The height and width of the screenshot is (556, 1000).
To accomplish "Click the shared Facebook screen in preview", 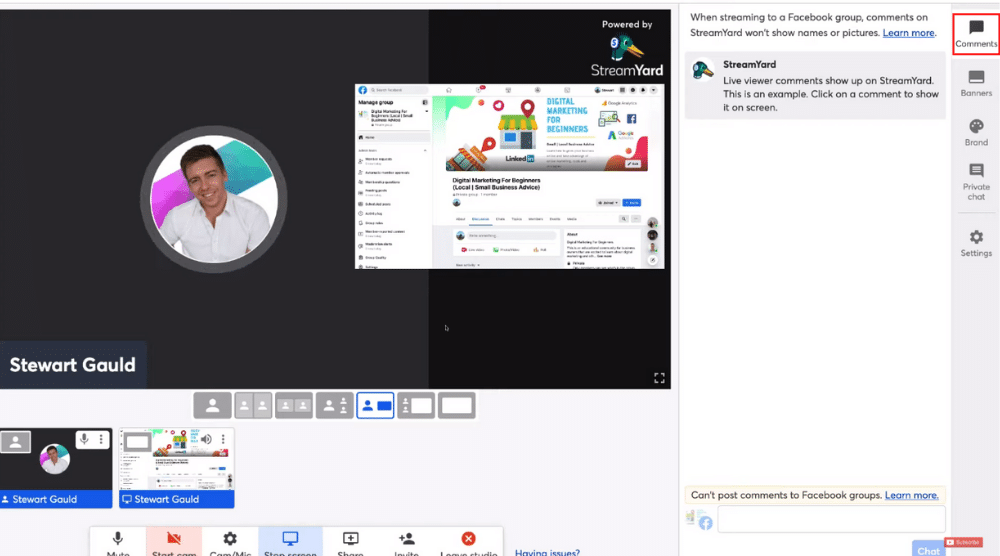I will pos(510,177).
